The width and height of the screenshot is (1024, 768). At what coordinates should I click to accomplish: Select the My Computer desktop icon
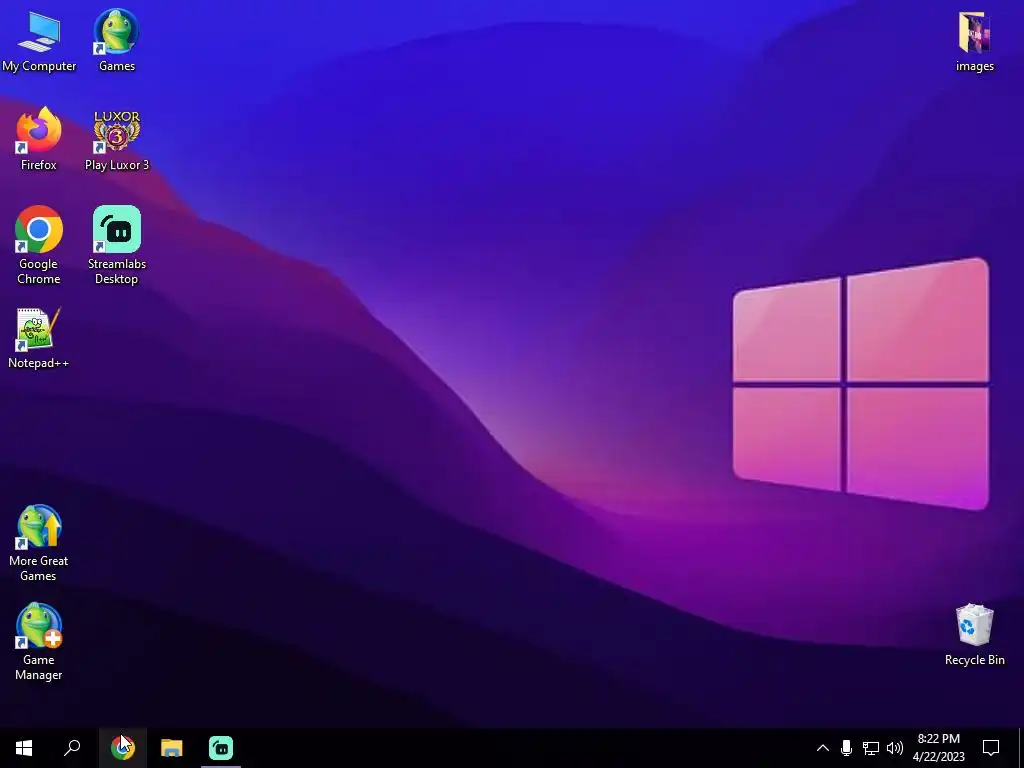coord(39,41)
